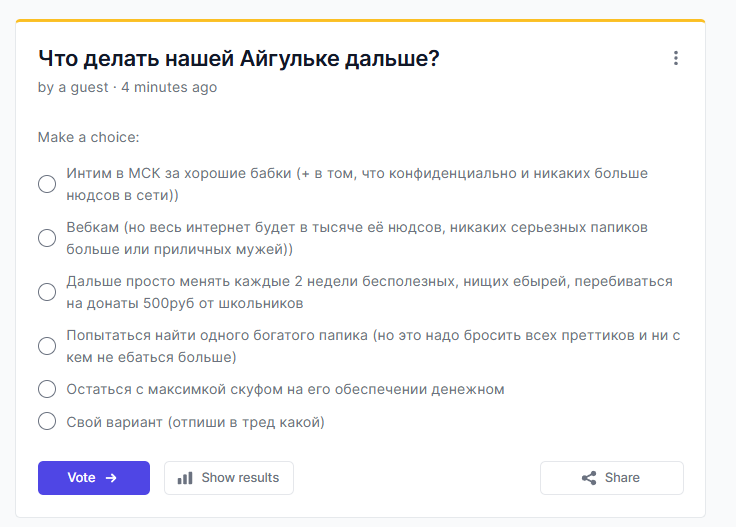Image resolution: width=736 pixels, height=527 pixels.
Task: Select radio button for 'Вебкам' option
Action: 47,238
